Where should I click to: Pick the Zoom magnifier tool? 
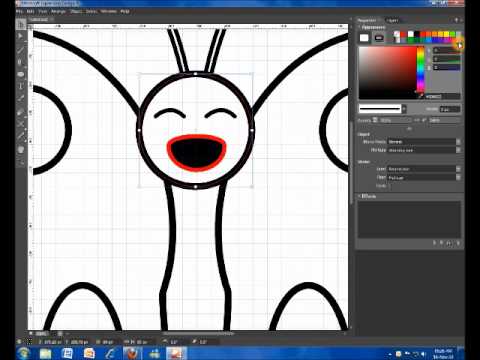click(21, 162)
